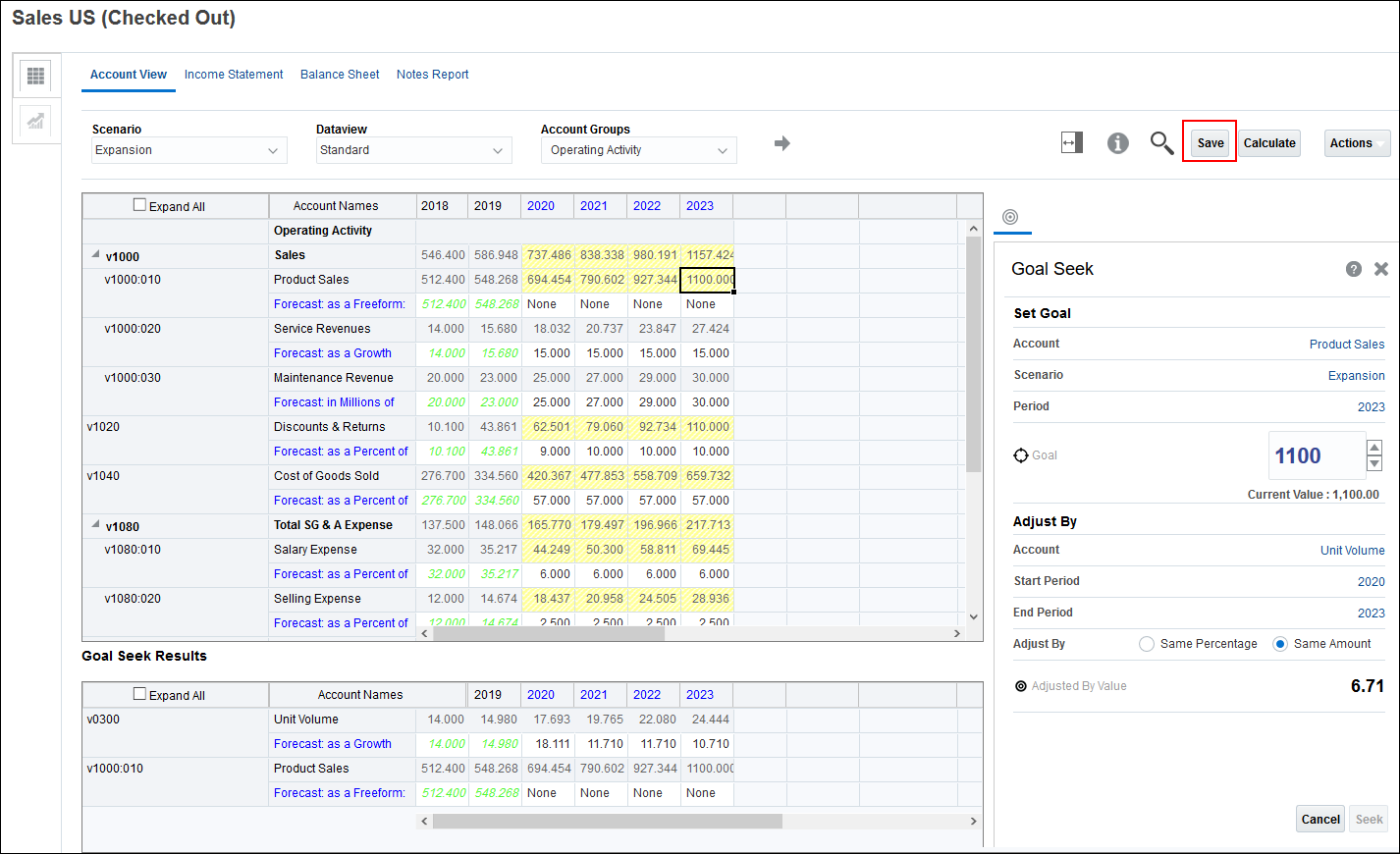Click the refresh arrow next to Account Groups

coord(781,143)
